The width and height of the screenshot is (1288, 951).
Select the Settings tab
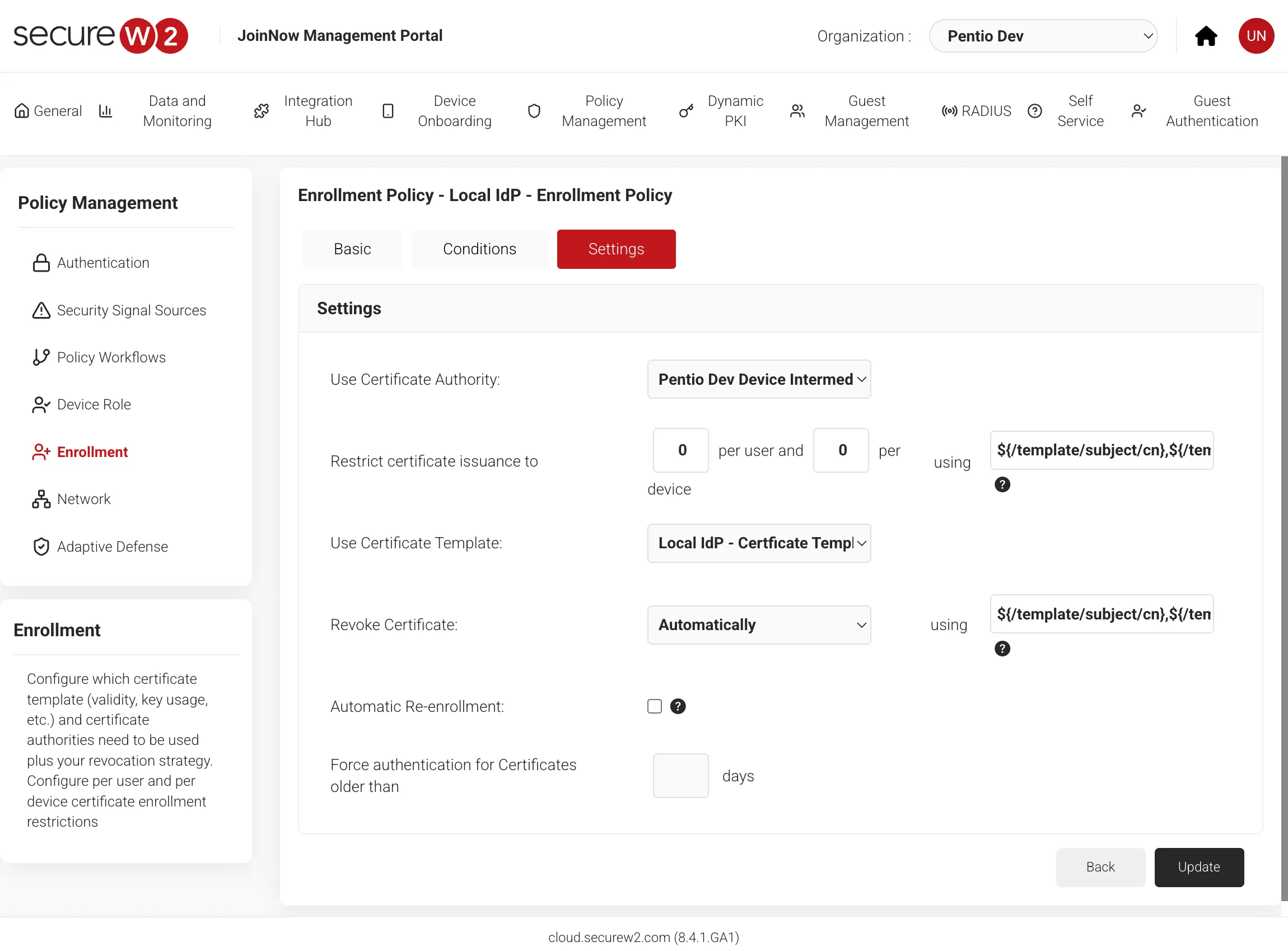pyautogui.click(x=616, y=249)
